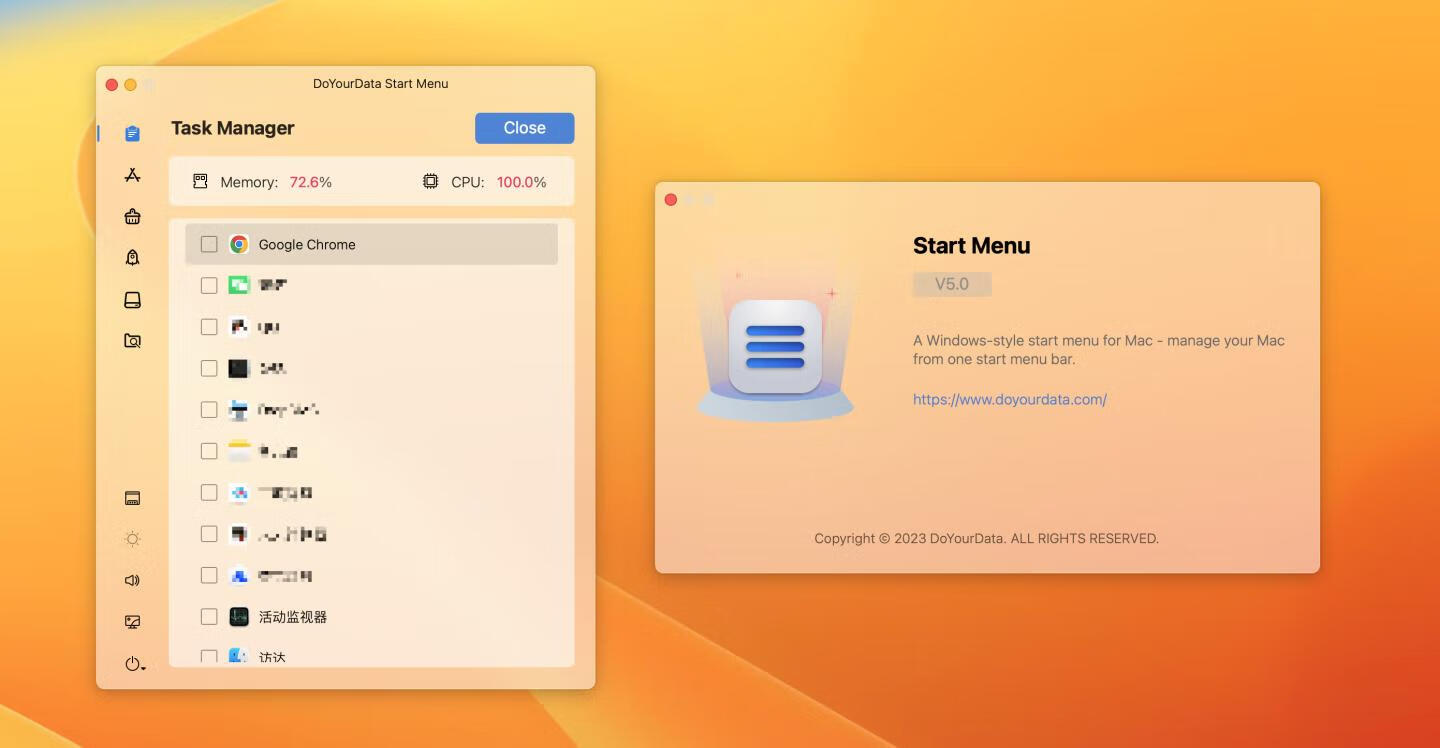The width and height of the screenshot is (1440, 748).
Task: Click the CPU 100.0% value
Action: coord(522,182)
